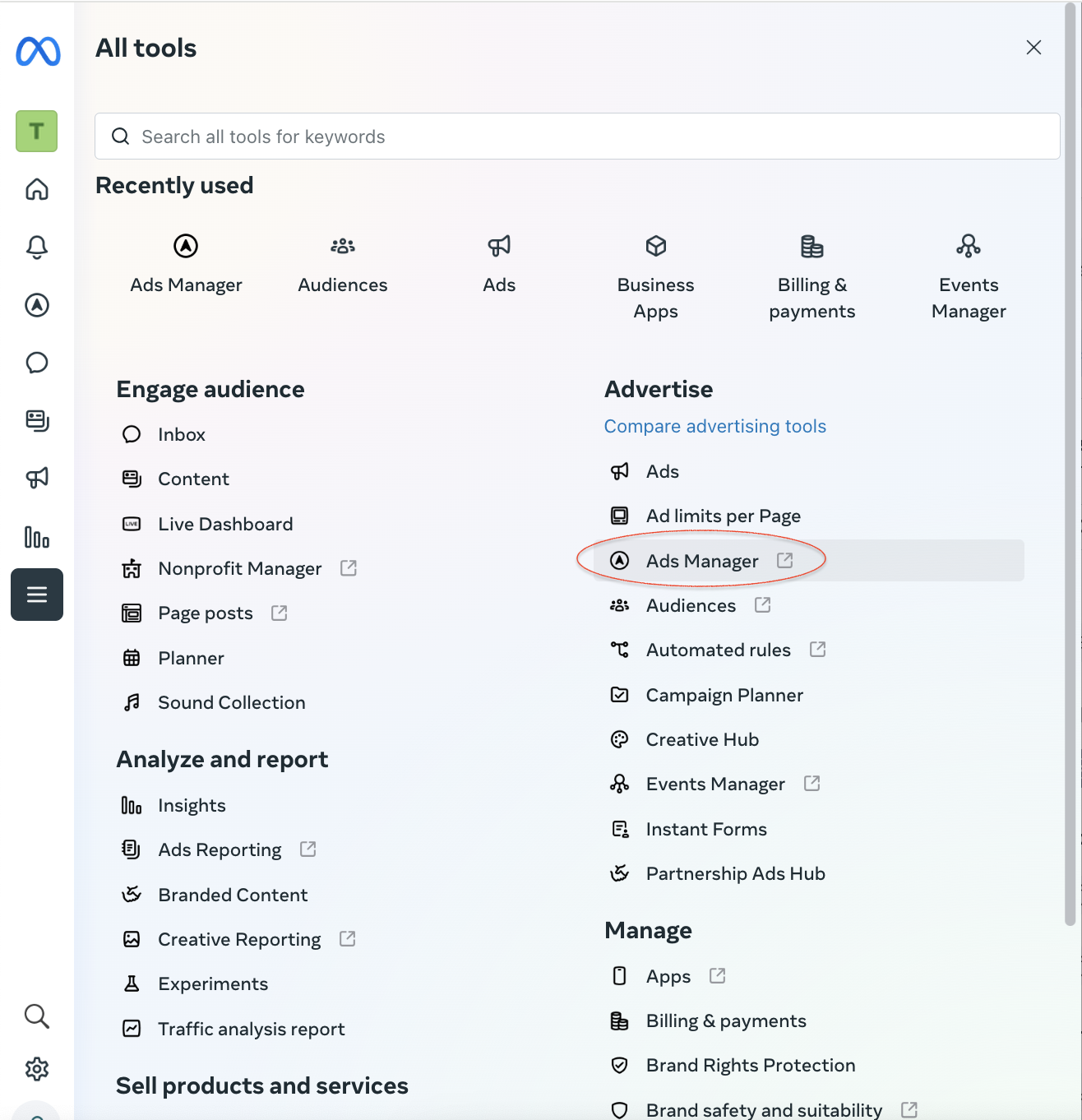1082x1120 pixels.
Task: Click external link icon next to Ads Reporting
Action: point(308,849)
